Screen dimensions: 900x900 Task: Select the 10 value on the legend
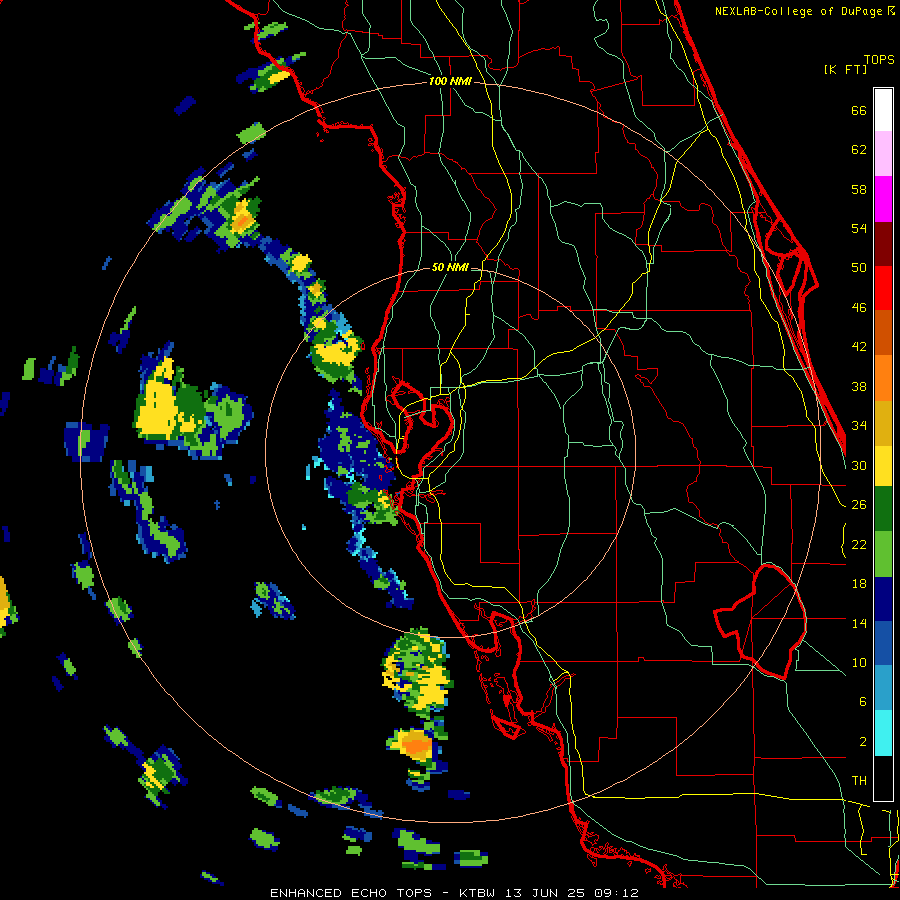coord(859,663)
